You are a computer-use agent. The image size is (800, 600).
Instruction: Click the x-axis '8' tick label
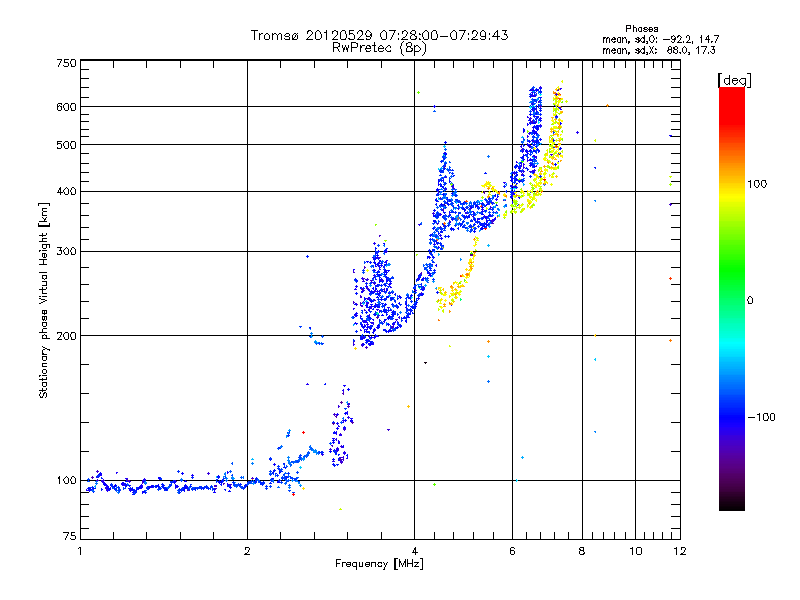coord(582,551)
